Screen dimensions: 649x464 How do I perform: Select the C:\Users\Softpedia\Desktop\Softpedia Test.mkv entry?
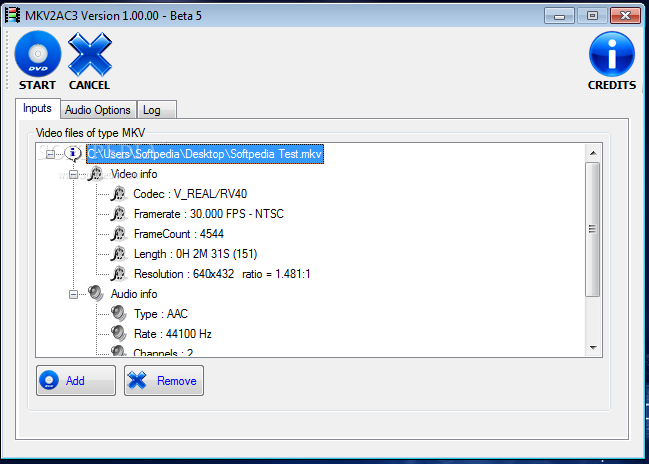(205, 154)
